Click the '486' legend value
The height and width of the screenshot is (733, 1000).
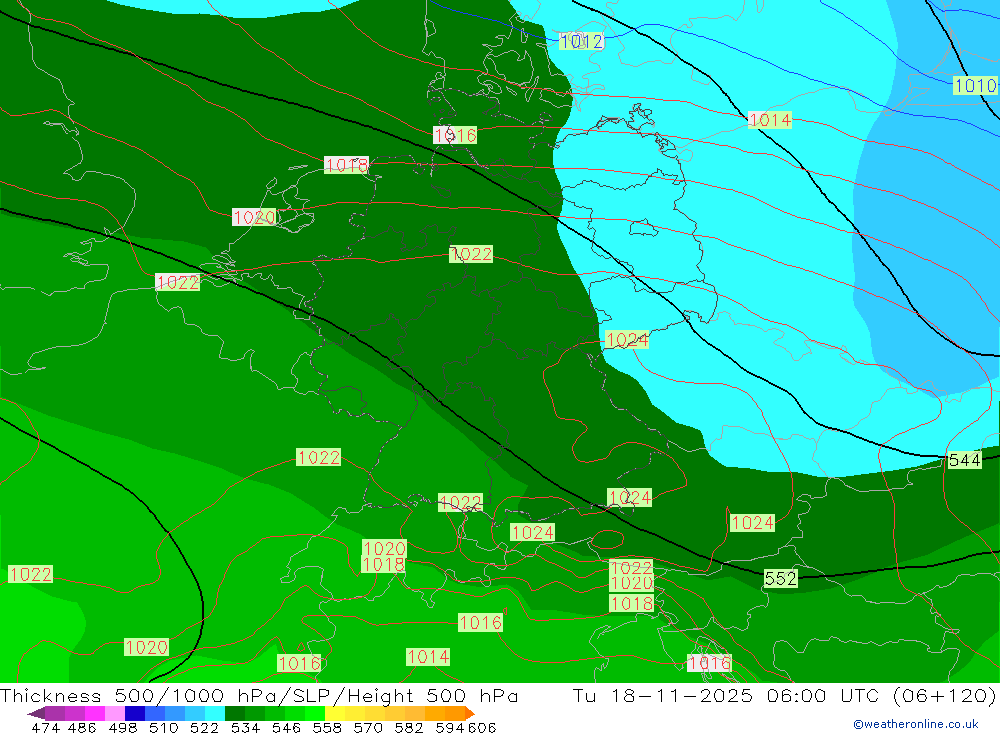tap(82, 727)
